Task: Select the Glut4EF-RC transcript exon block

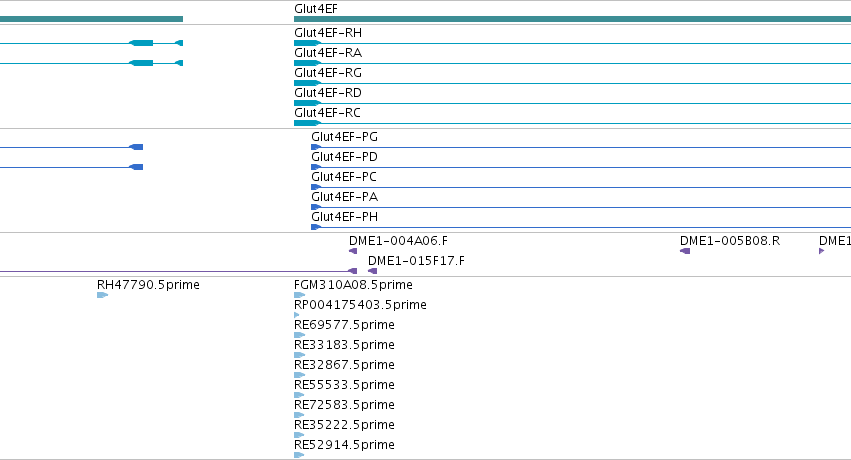Action: [x=307, y=123]
